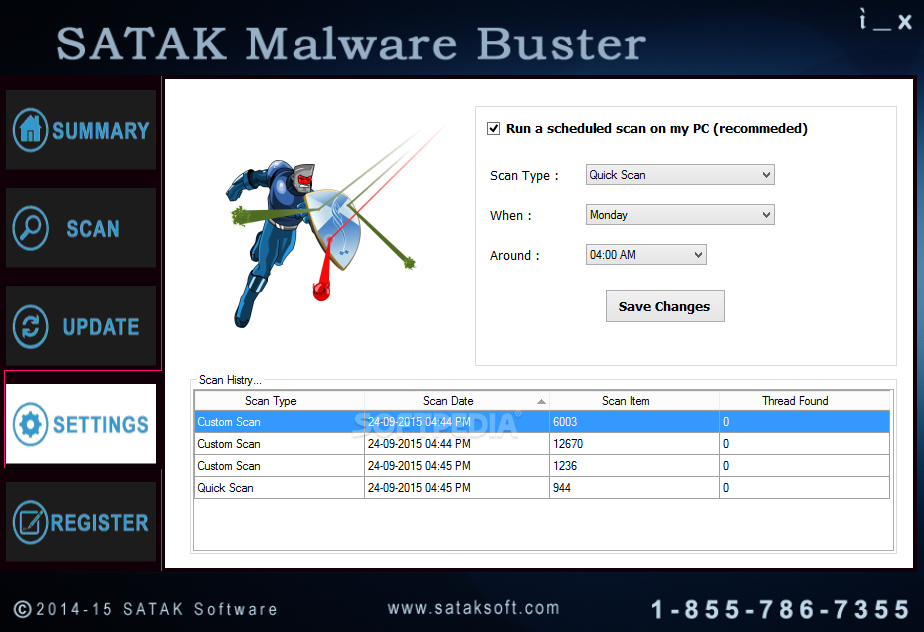Image resolution: width=924 pixels, height=632 pixels.
Task: Select the Quick Scan history row
Action: 542,488
